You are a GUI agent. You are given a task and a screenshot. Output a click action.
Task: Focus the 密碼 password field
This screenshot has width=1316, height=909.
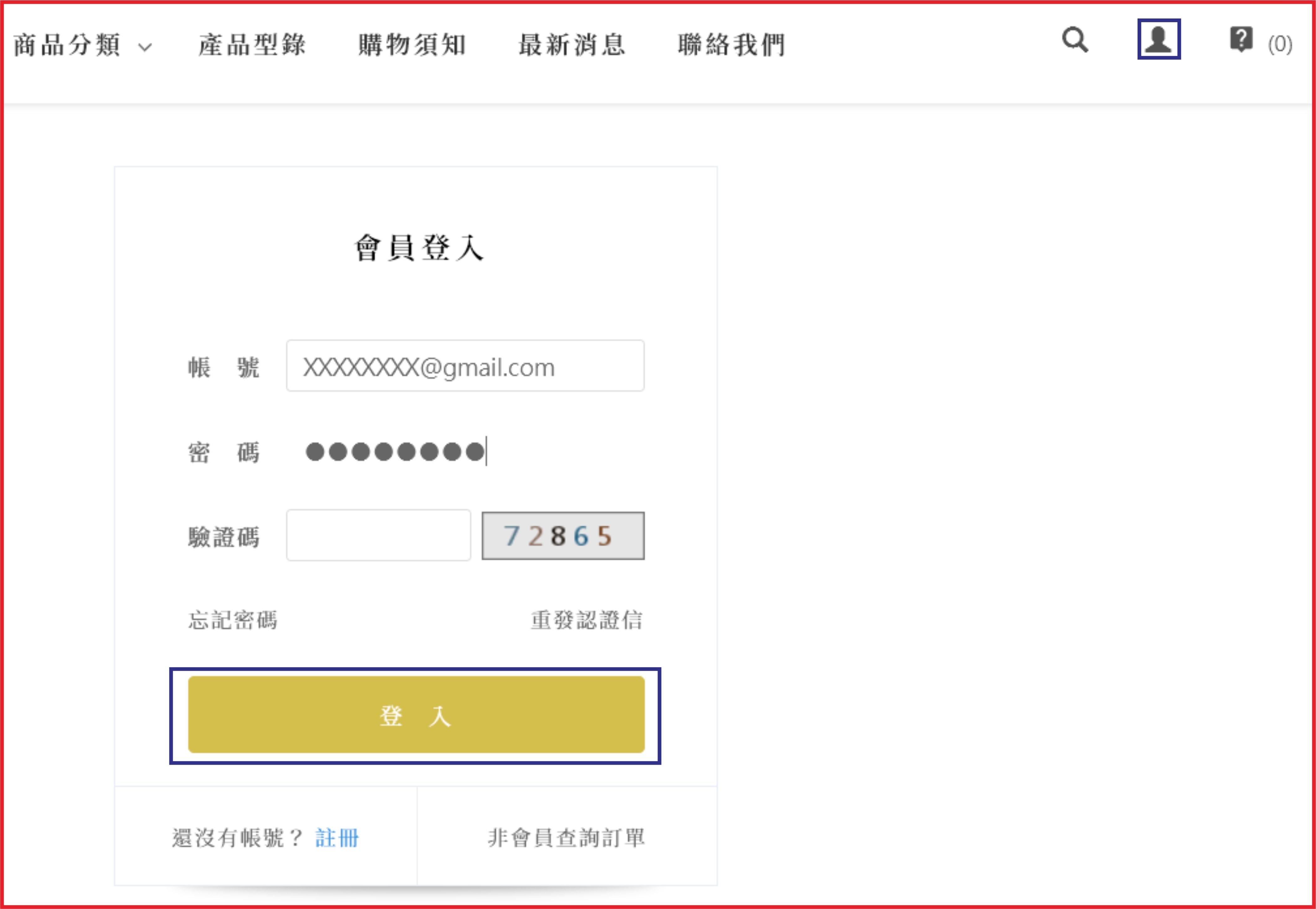465,452
